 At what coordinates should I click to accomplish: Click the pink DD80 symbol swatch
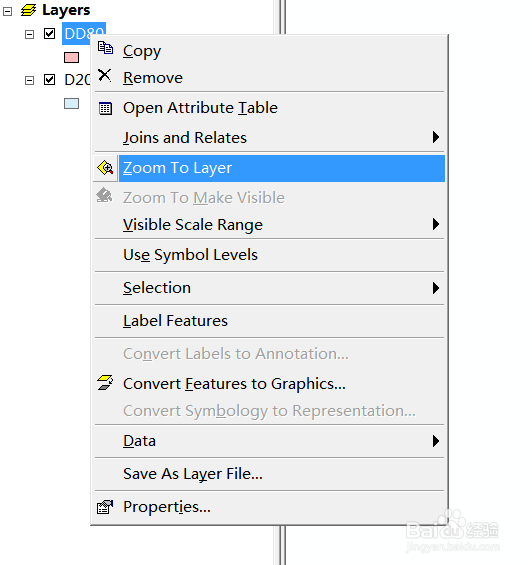(x=71, y=57)
